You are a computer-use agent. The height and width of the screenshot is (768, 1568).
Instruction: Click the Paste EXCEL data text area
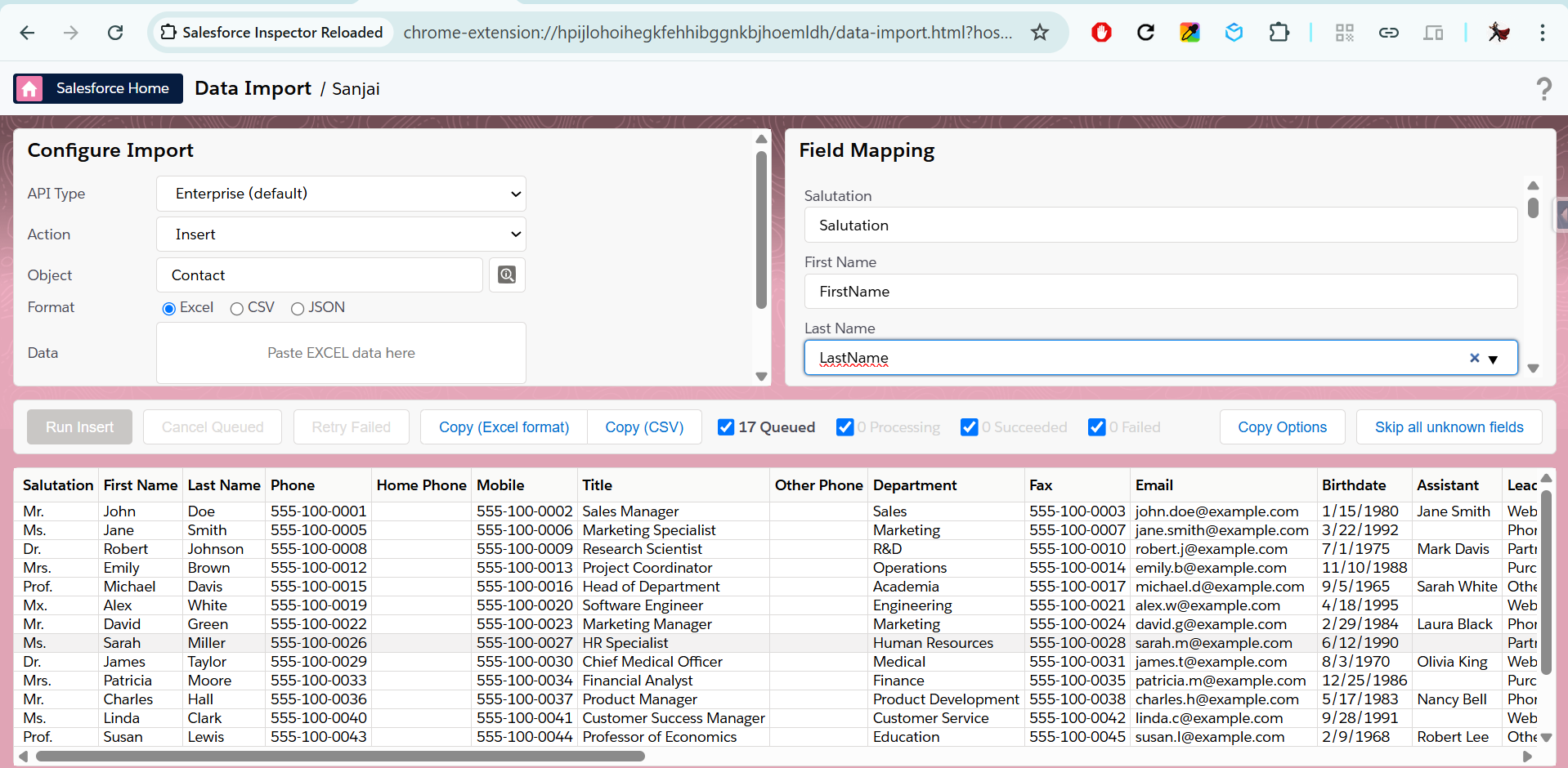[341, 353]
